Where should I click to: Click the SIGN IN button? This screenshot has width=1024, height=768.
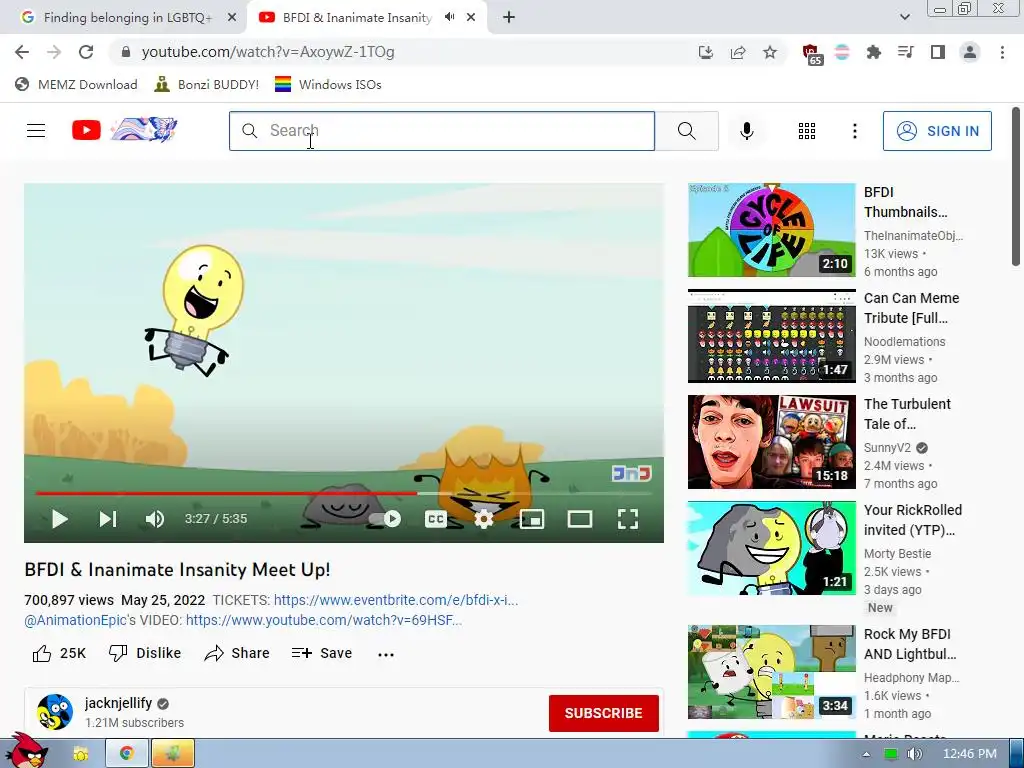point(937,131)
